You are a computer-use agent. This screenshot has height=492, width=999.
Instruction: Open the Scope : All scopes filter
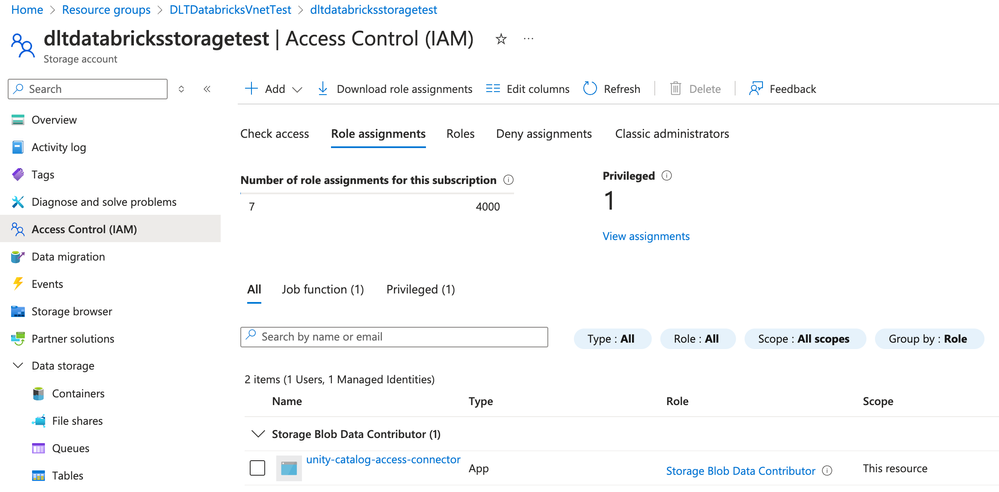pyautogui.click(x=805, y=339)
